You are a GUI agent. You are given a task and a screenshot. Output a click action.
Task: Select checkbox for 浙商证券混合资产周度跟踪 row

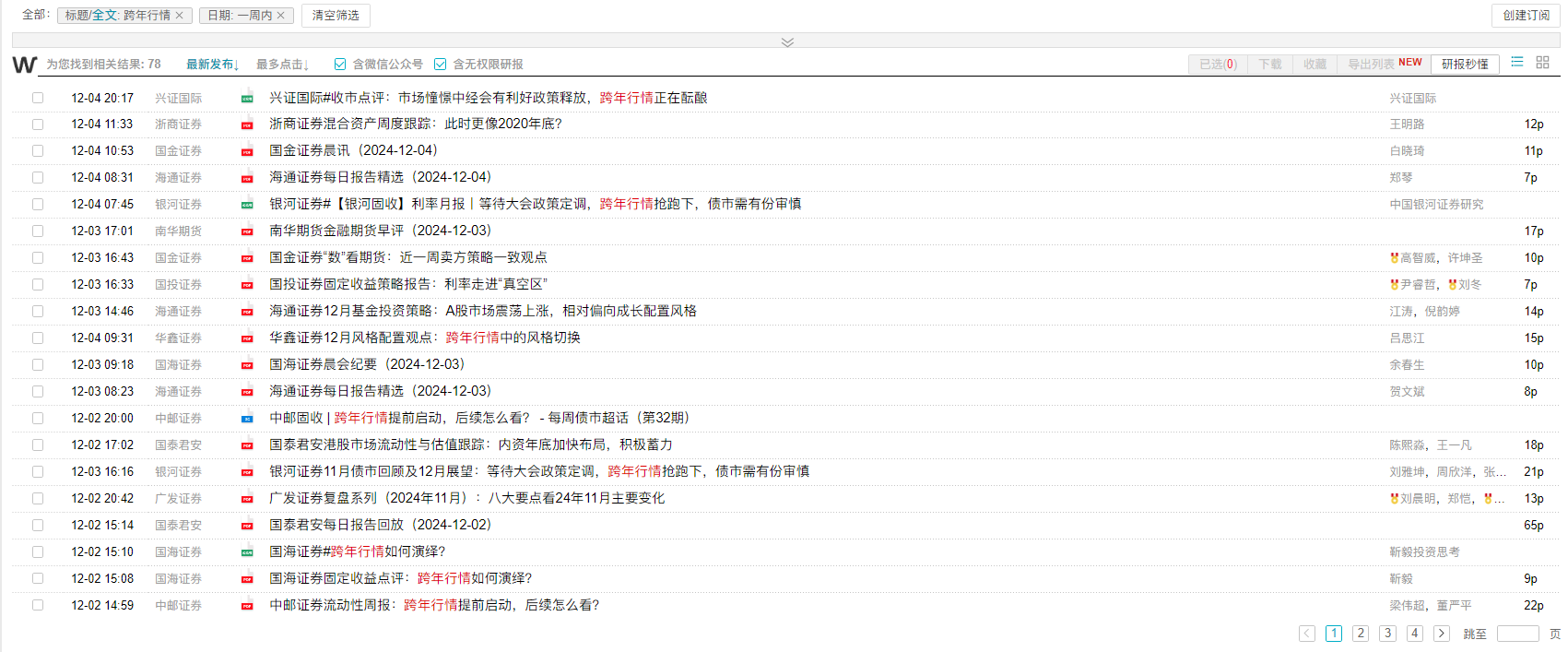38,124
